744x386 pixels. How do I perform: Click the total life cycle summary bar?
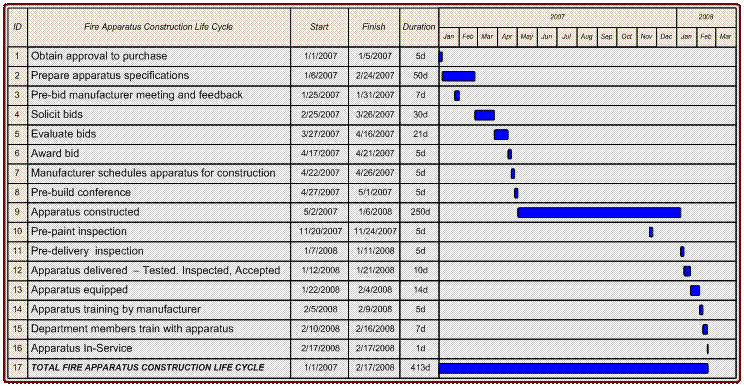click(x=574, y=368)
